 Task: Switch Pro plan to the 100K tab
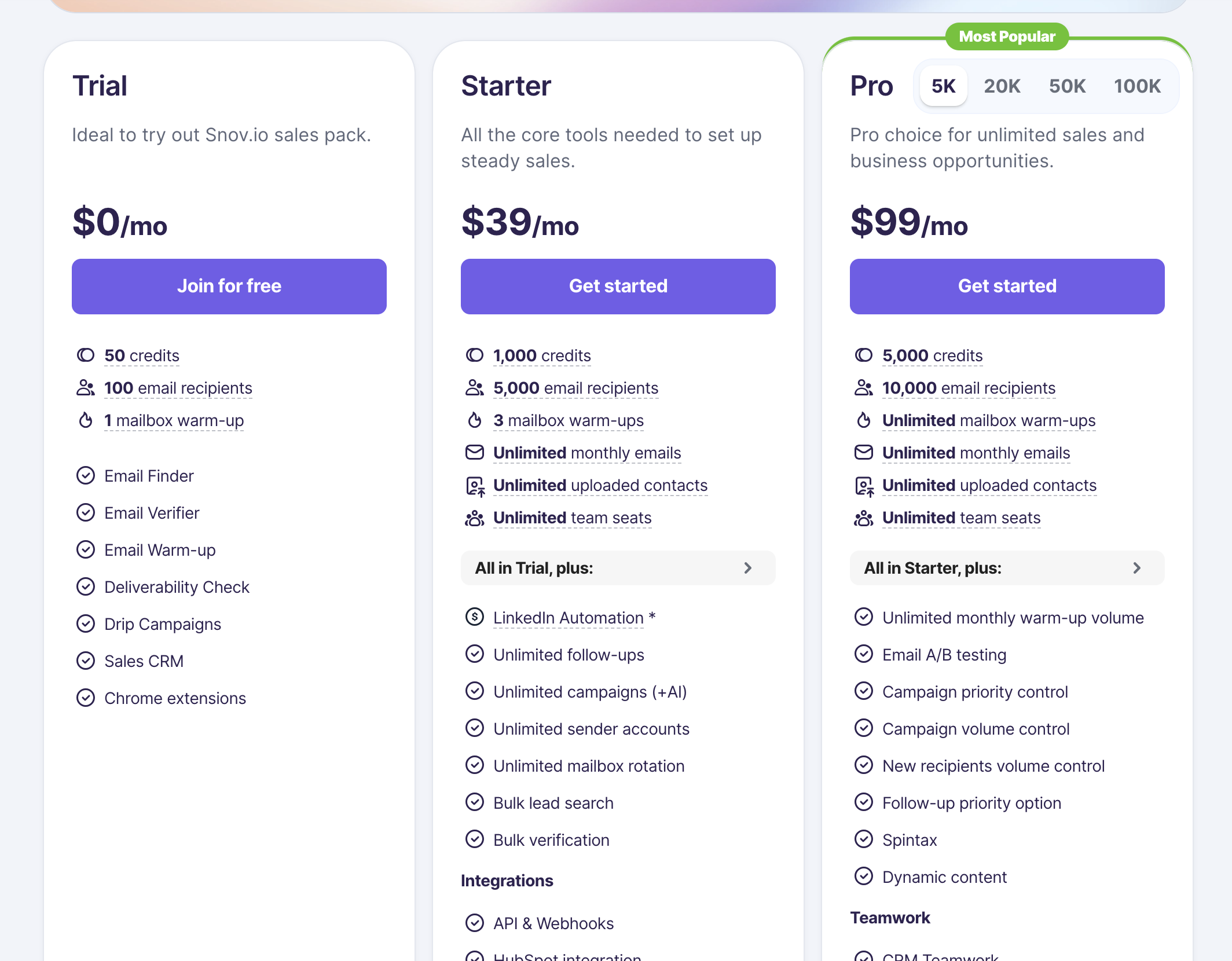1136,86
